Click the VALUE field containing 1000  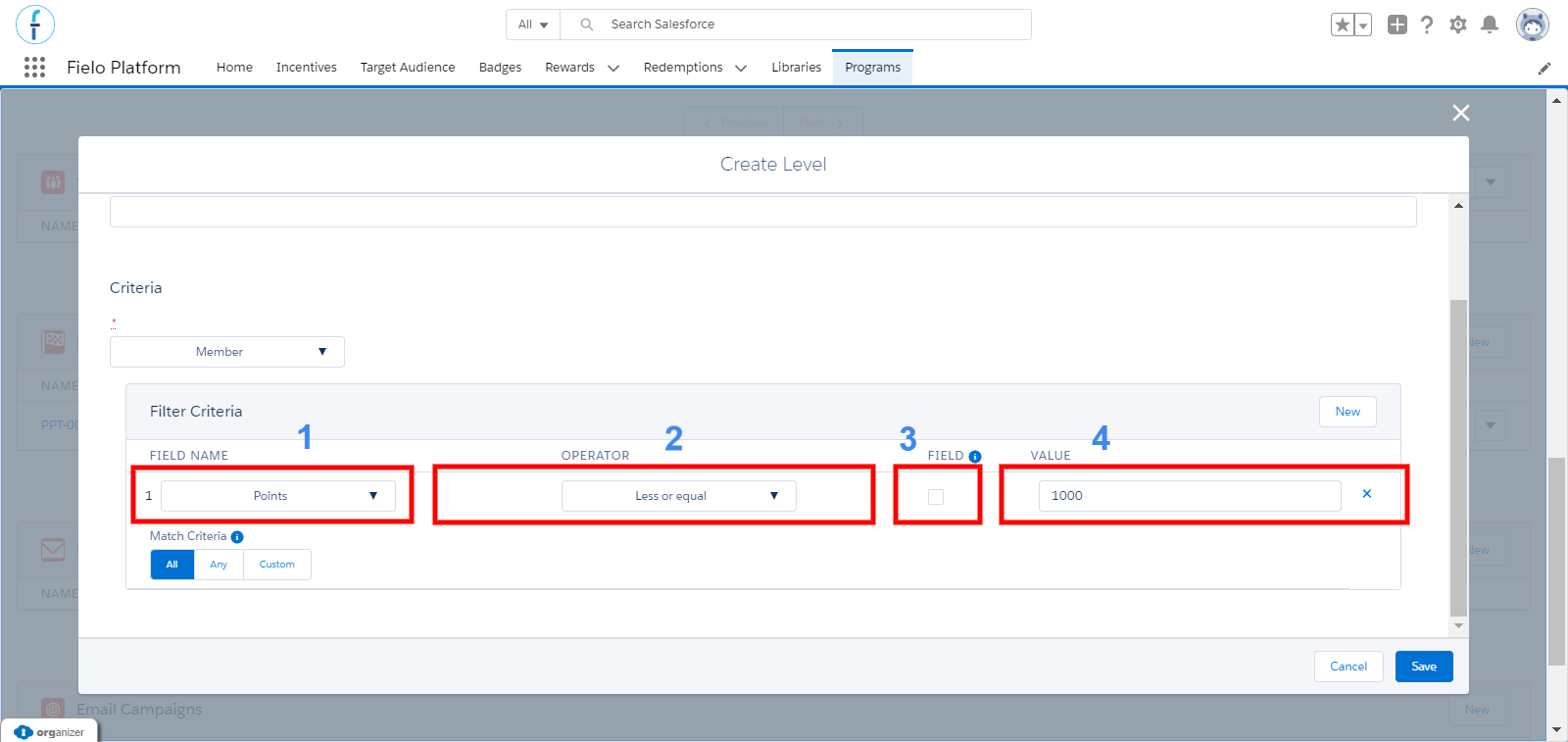click(x=1190, y=496)
